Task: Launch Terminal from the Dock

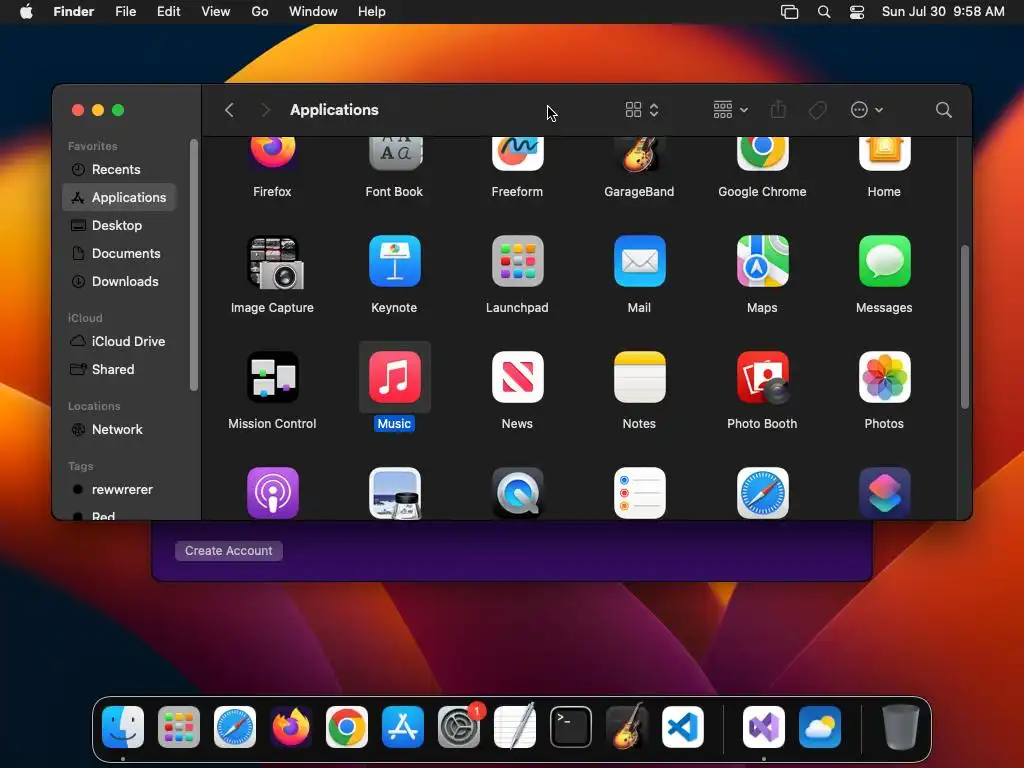Action: tap(571, 727)
